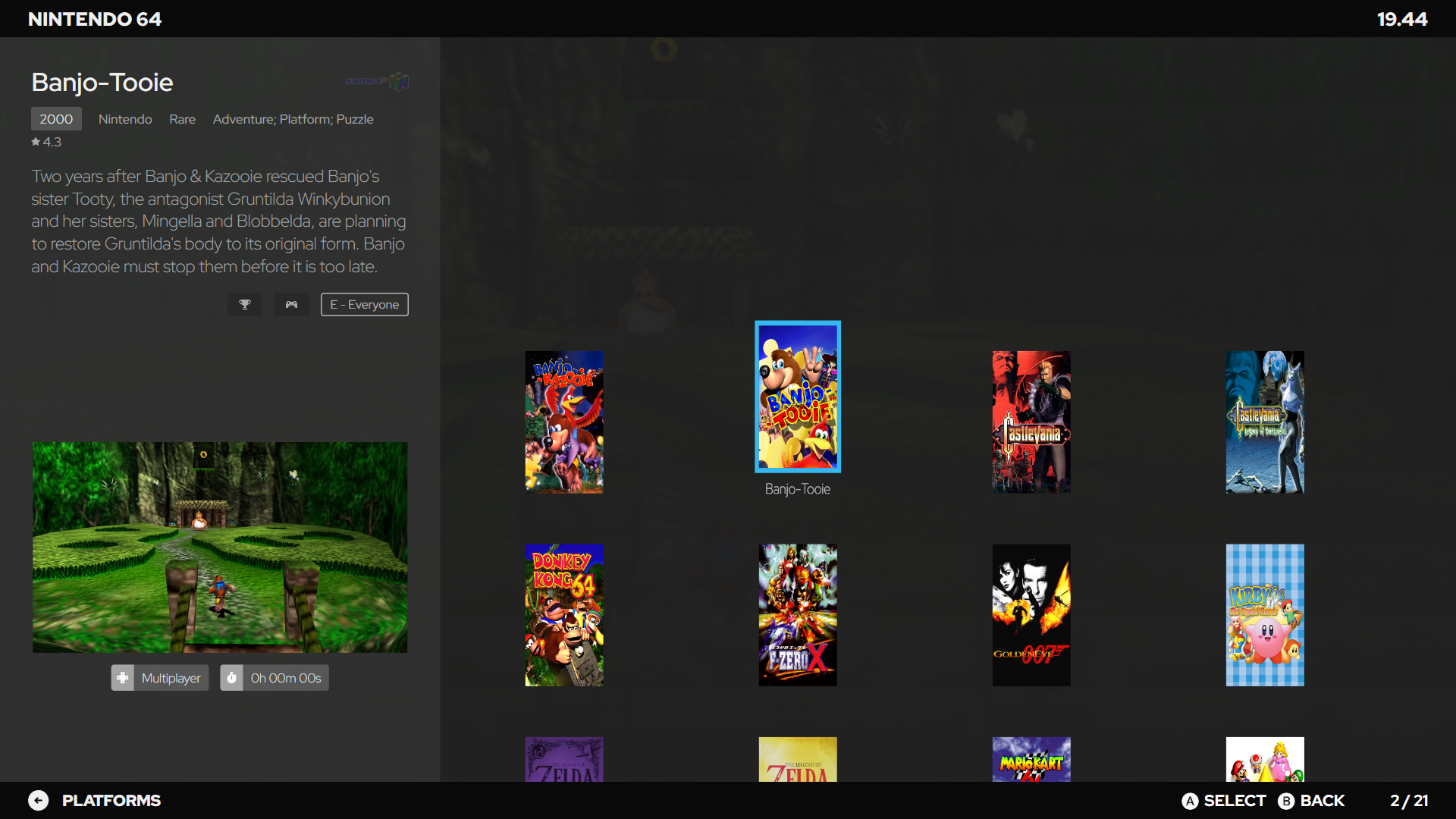Click the Multiplayer label

(171, 678)
